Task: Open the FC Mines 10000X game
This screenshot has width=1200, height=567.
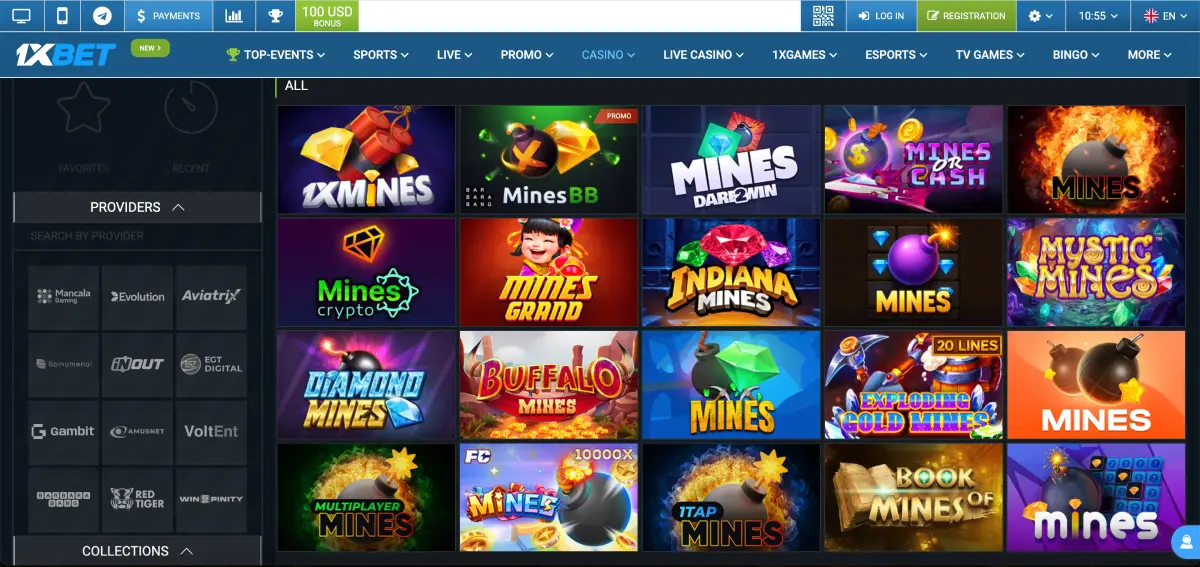Action: (x=548, y=498)
